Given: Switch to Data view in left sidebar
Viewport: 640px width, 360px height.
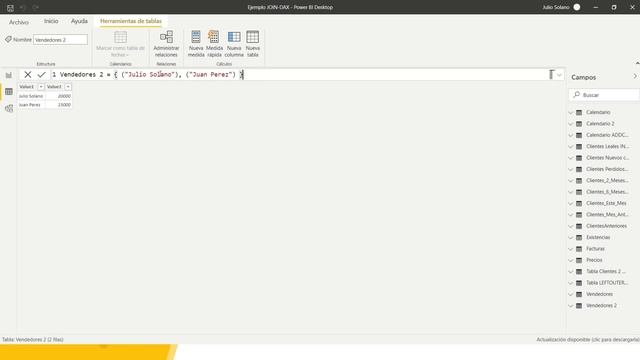Looking at the screenshot, I should tap(9, 92).
